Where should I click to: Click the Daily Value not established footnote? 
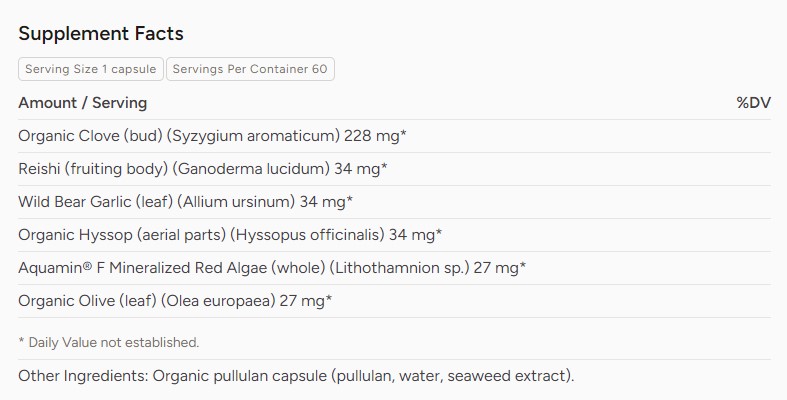pos(109,342)
